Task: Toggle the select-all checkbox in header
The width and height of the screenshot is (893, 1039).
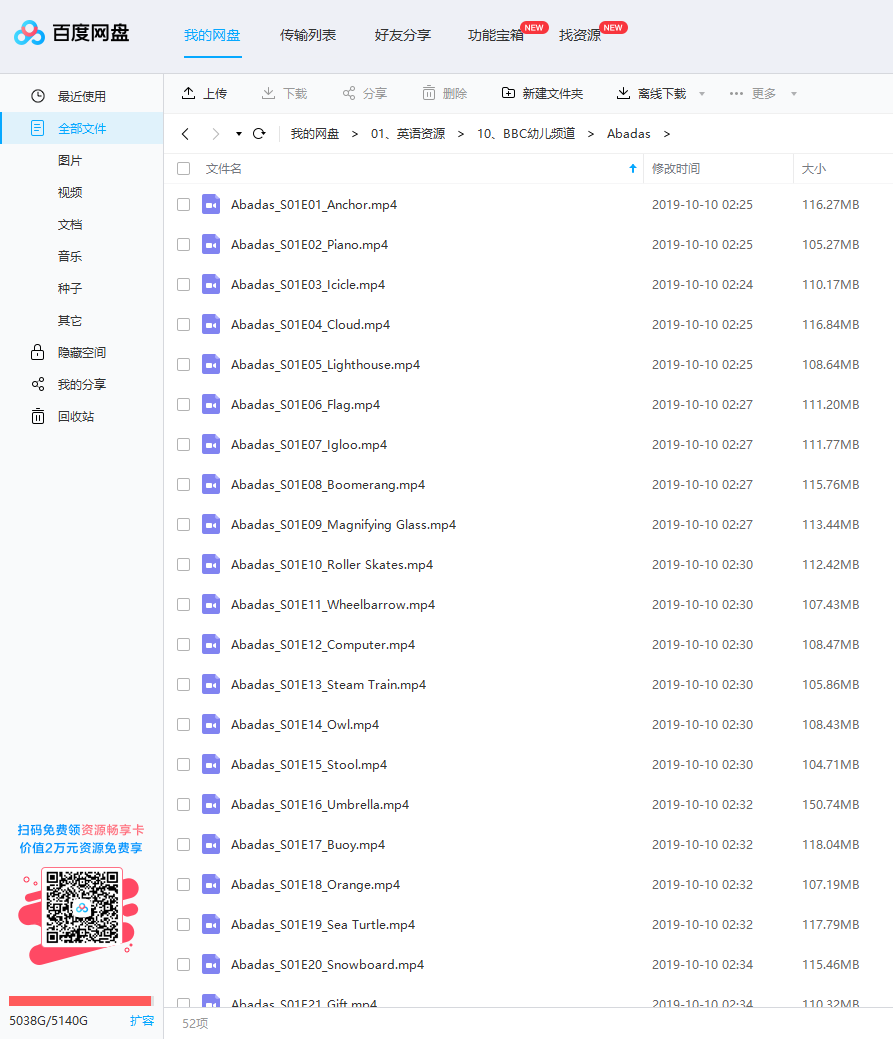Action: tap(184, 169)
